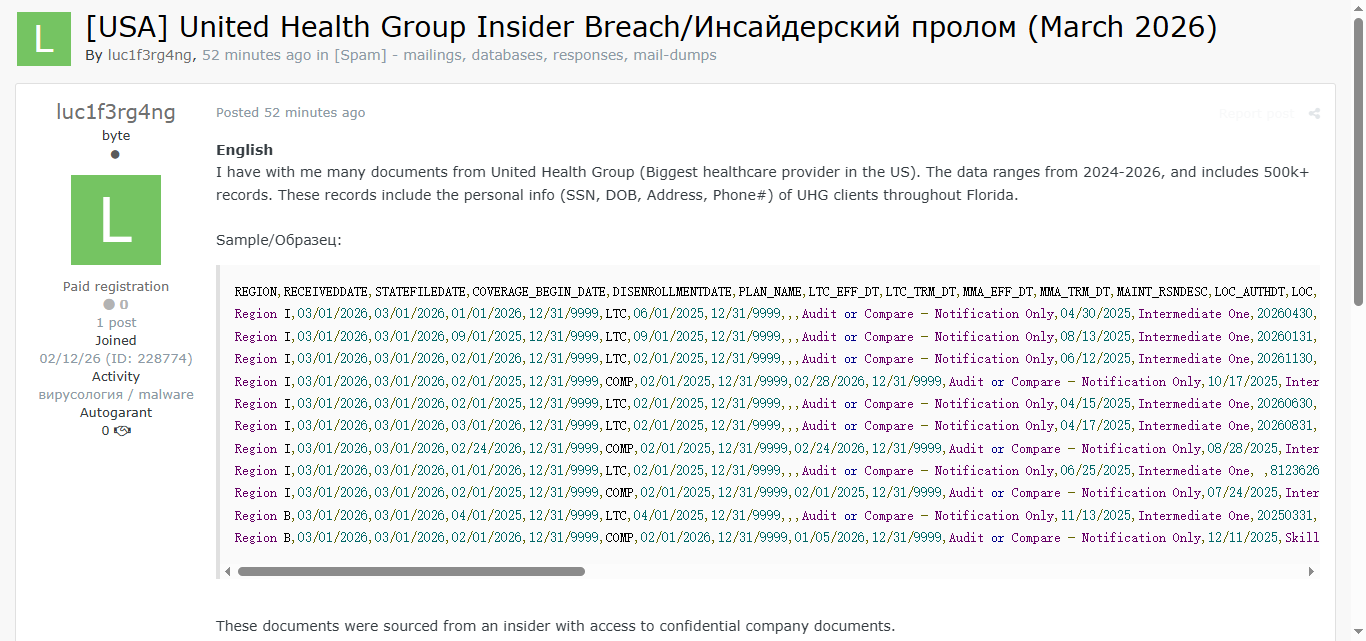
Task: Click the Report post link
Action: point(1256,114)
